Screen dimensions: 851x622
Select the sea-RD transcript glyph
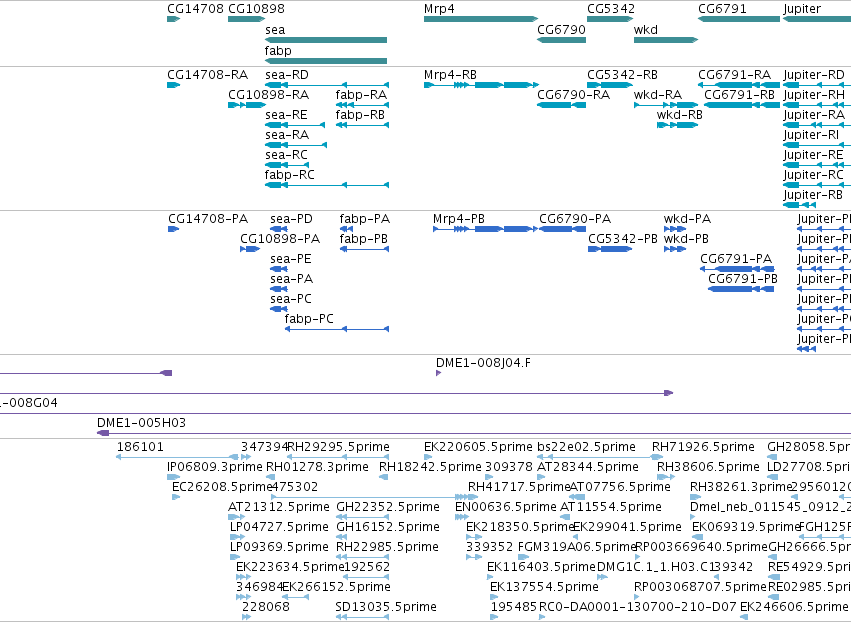pos(327,85)
